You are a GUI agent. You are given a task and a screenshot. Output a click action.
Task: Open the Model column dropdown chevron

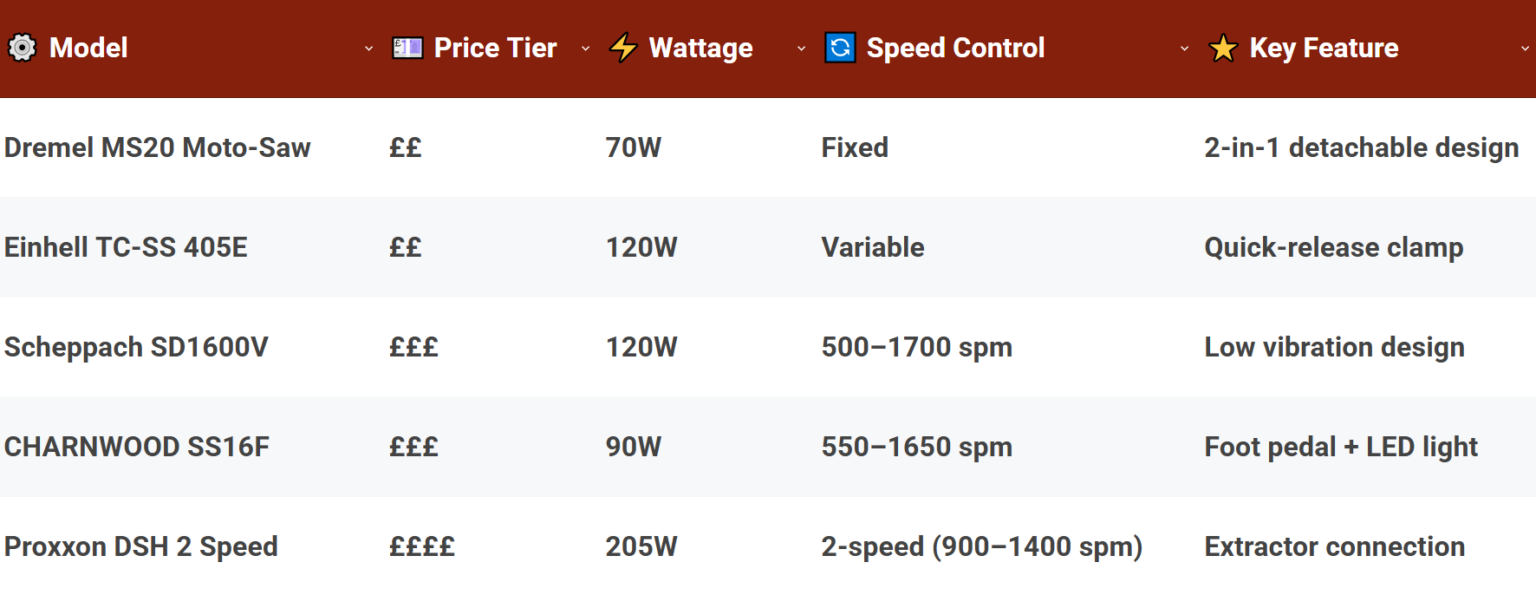369,48
